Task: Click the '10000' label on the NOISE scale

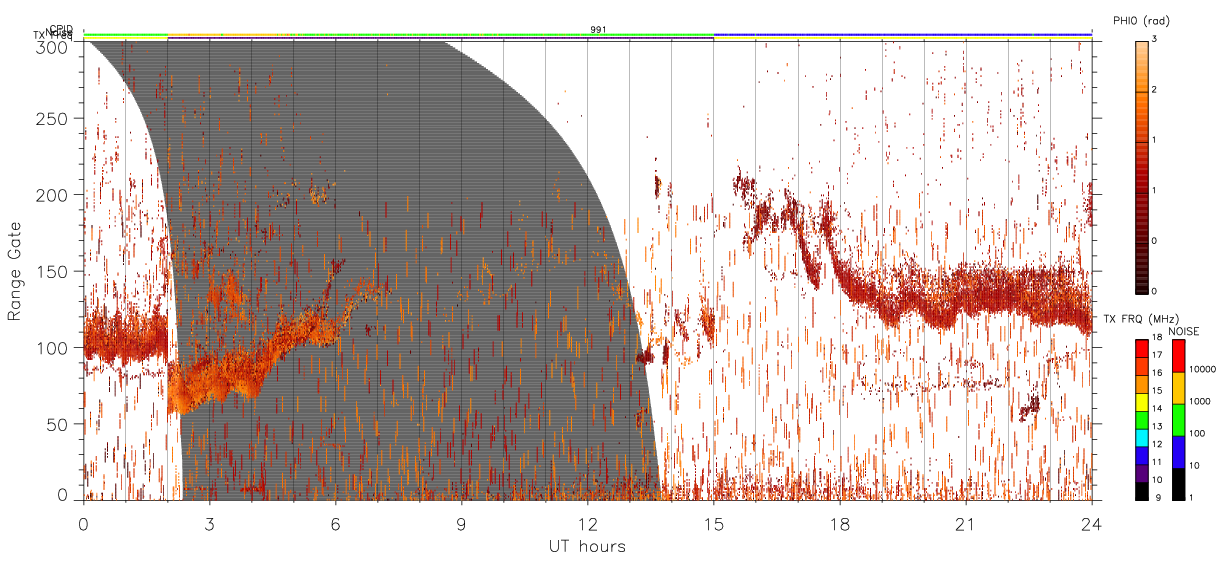Action: click(1202, 369)
